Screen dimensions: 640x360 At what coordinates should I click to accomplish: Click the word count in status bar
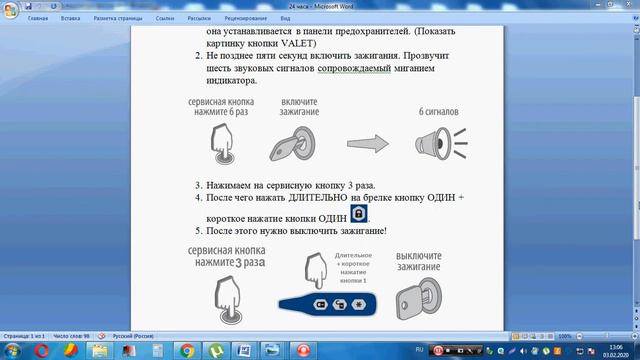71,336
